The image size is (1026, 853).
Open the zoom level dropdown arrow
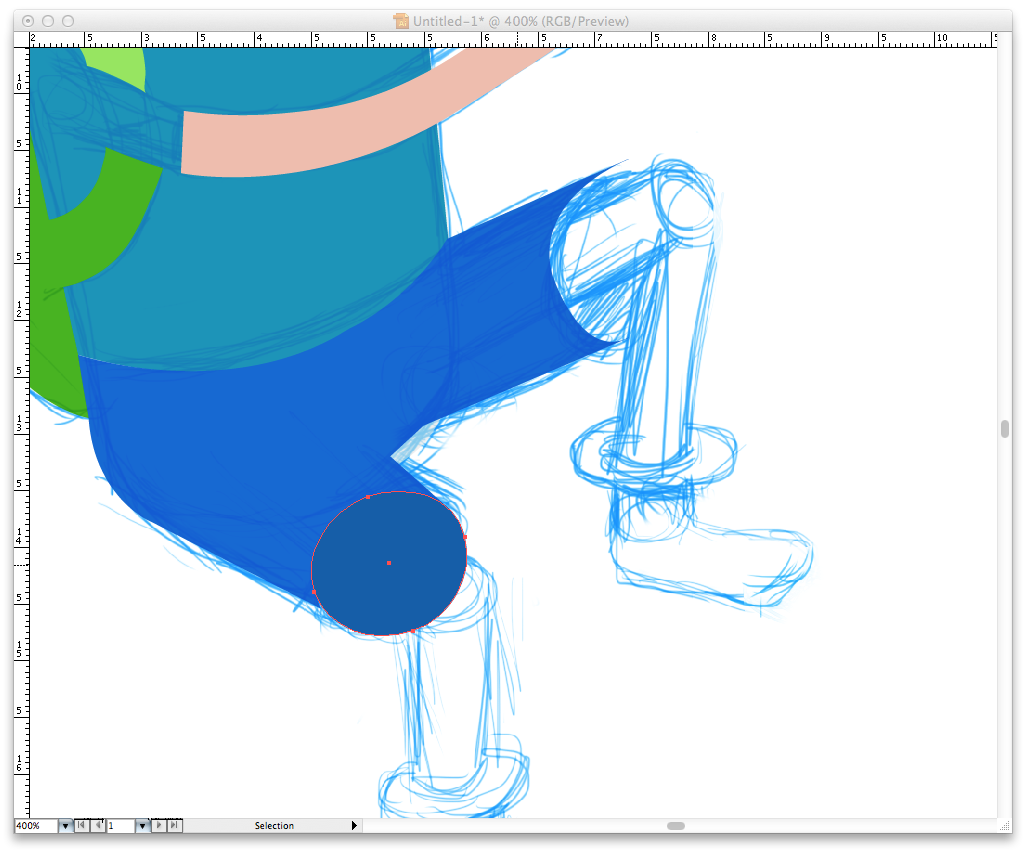pyautogui.click(x=66, y=826)
